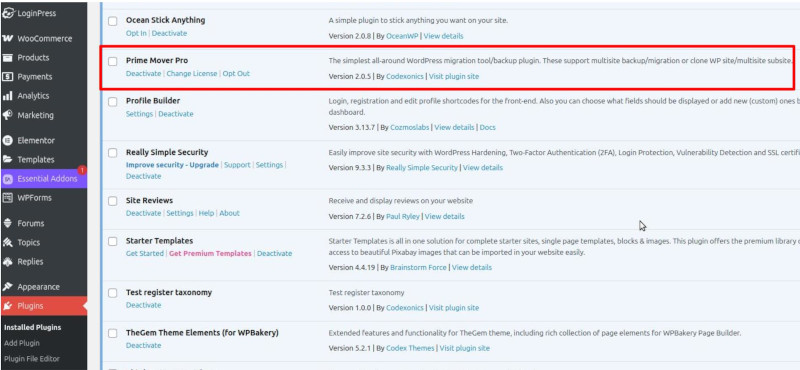Open the Marketing megaphone icon

[8, 115]
